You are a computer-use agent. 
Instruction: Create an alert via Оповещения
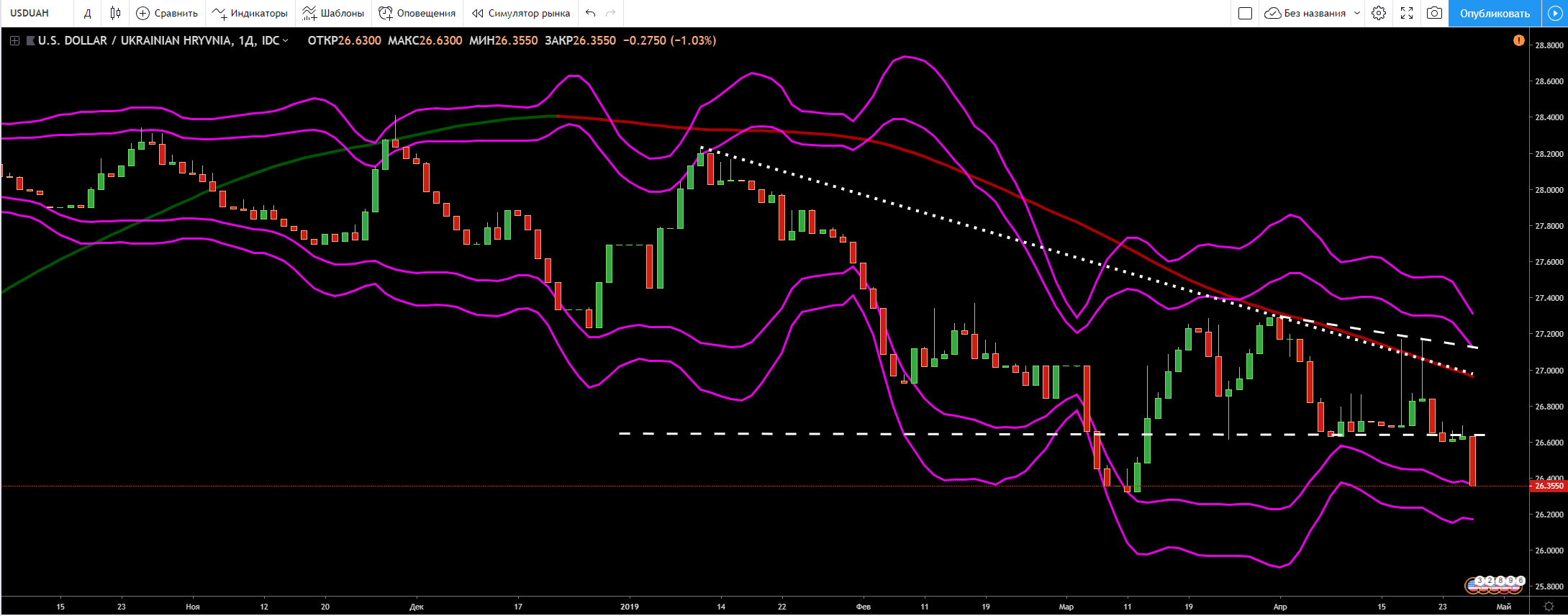pos(417,13)
